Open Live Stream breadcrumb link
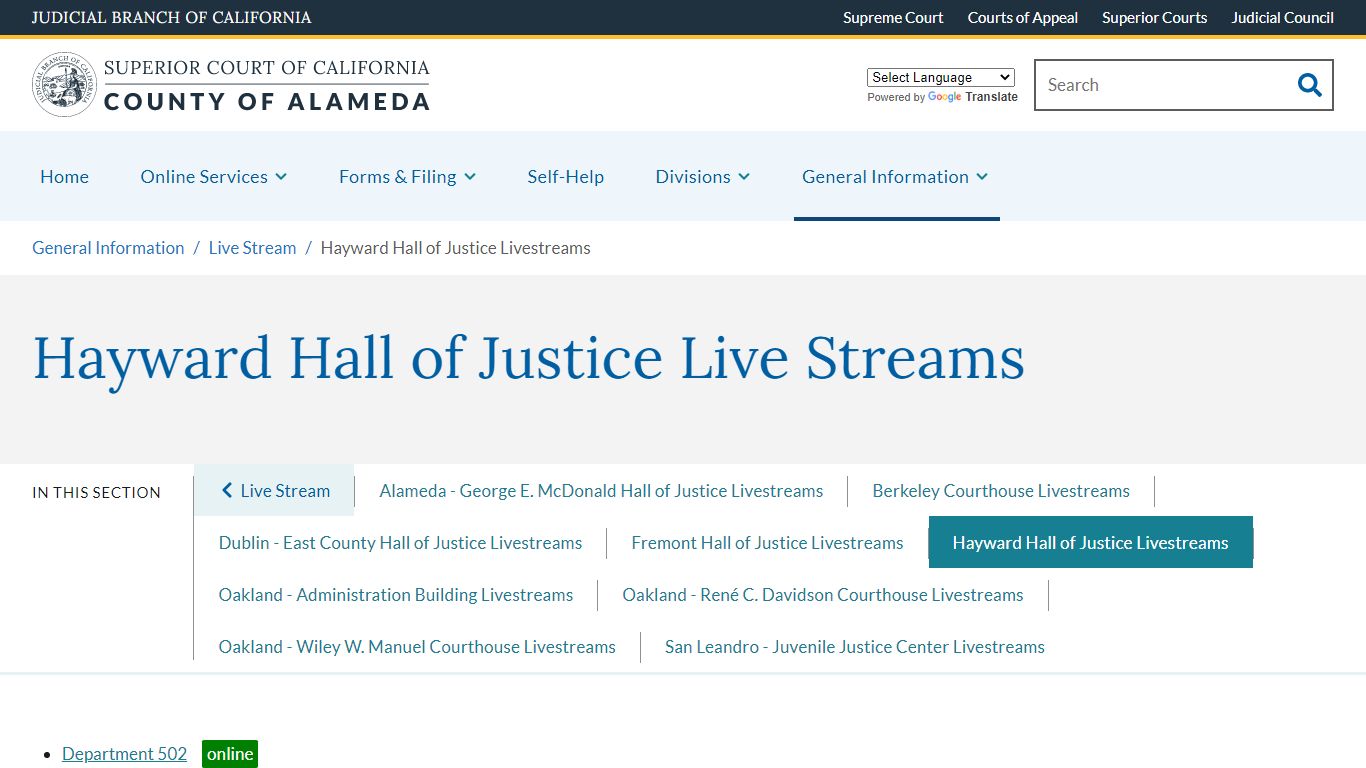 (x=252, y=248)
